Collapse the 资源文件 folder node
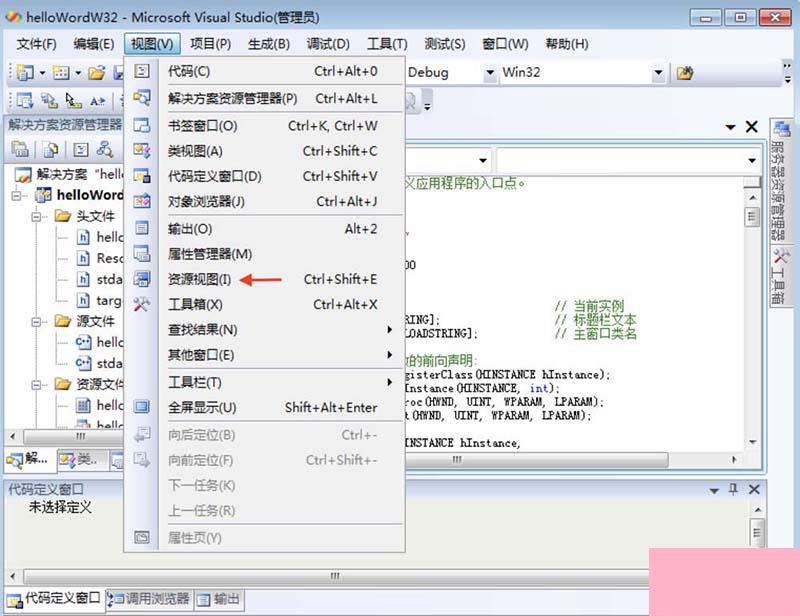The image size is (800, 616). coord(37,384)
